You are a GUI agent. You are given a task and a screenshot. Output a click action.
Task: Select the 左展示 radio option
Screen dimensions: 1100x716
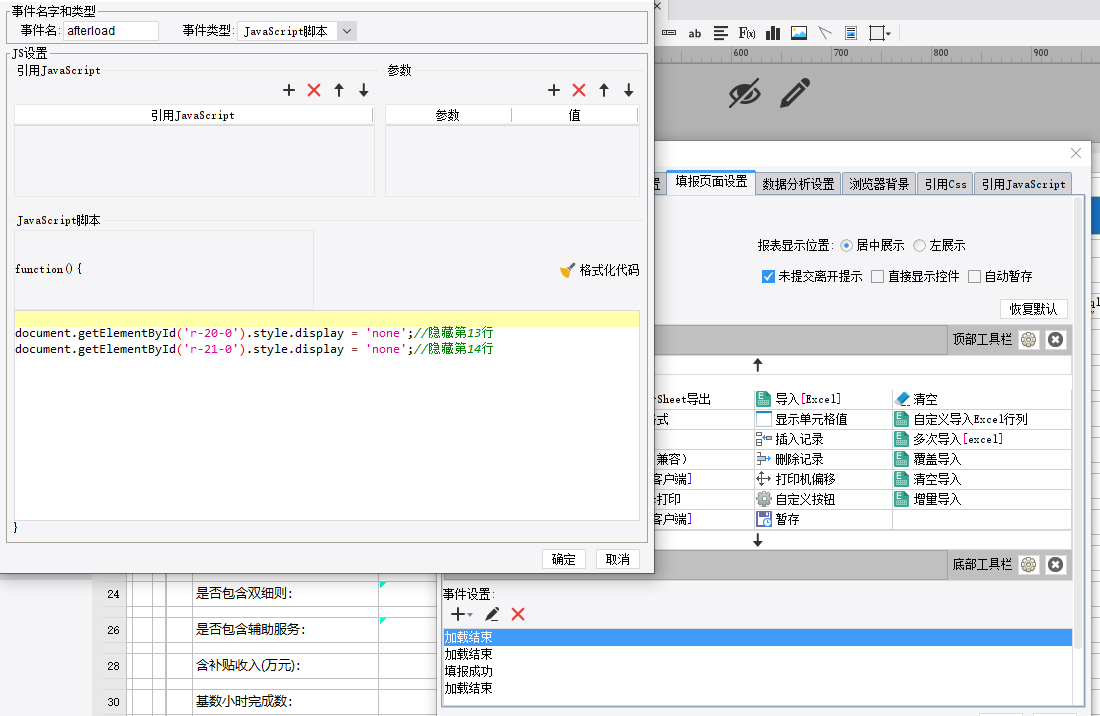919,245
